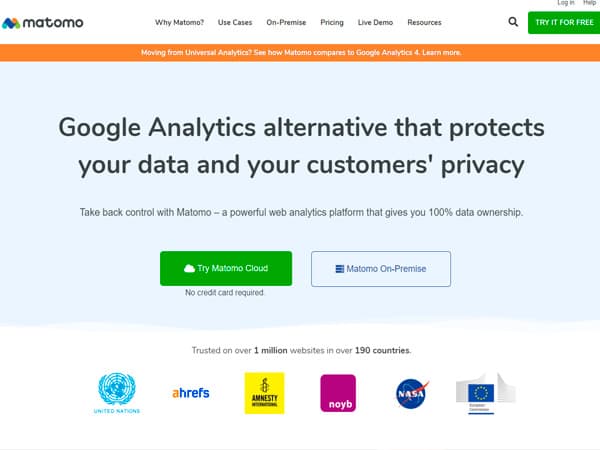Click the Log in link
Image resolution: width=600 pixels, height=450 pixels.
coord(566,3)
